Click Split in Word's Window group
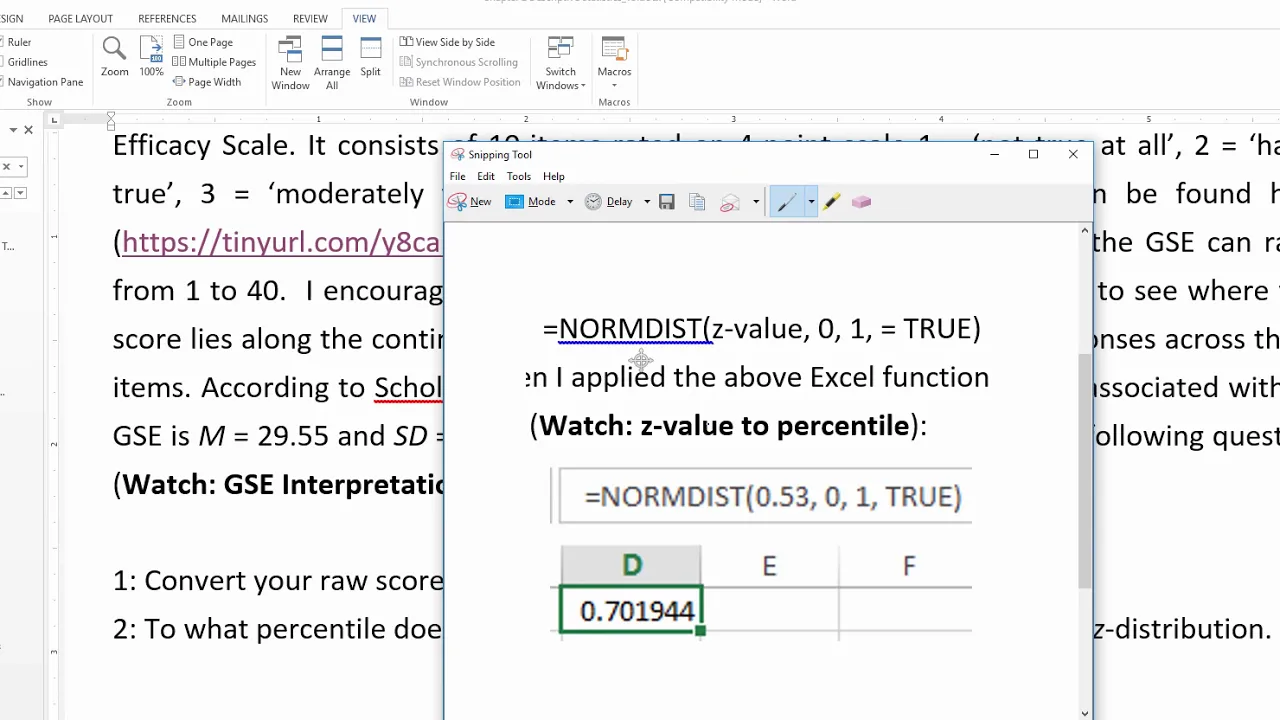The image size is (1280, 720). point(371,57)
